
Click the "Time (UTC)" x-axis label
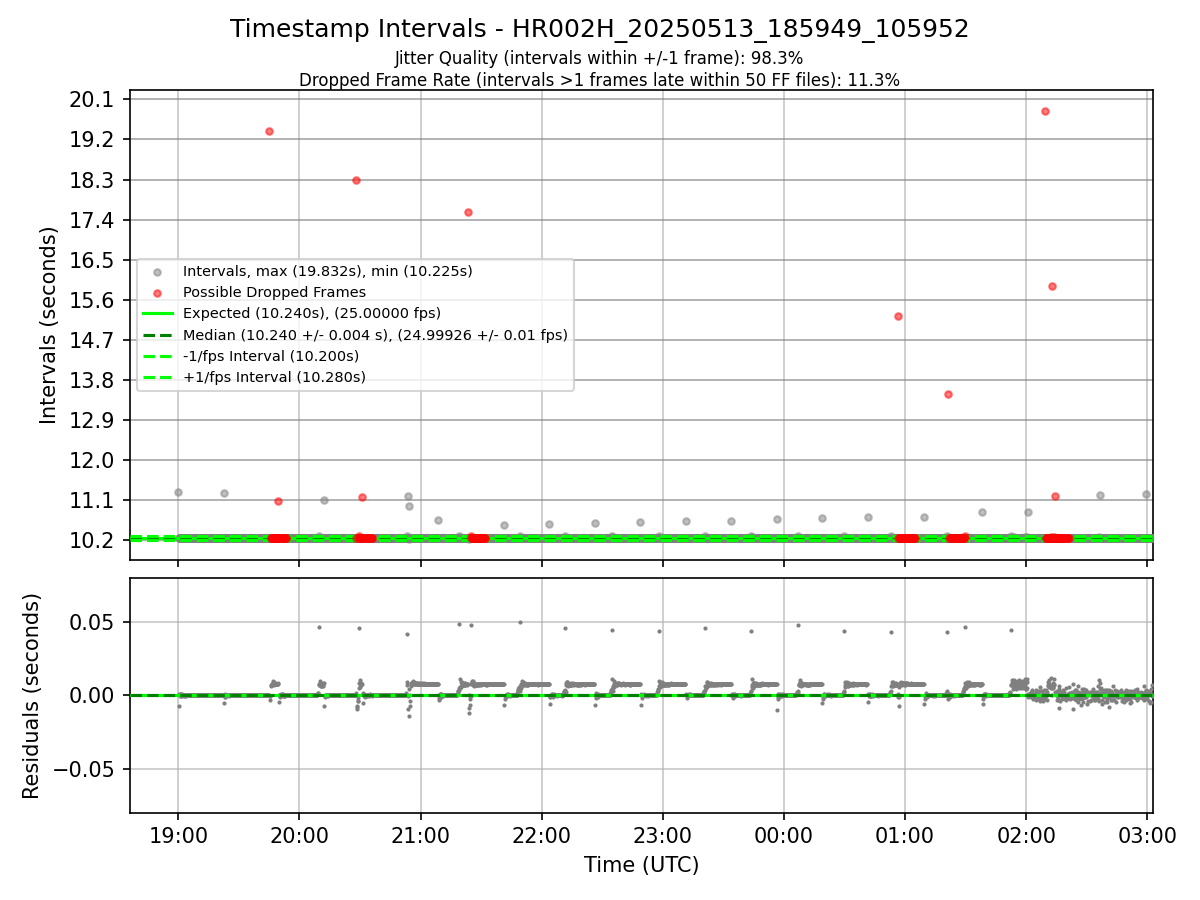click(x=641, y=865)
